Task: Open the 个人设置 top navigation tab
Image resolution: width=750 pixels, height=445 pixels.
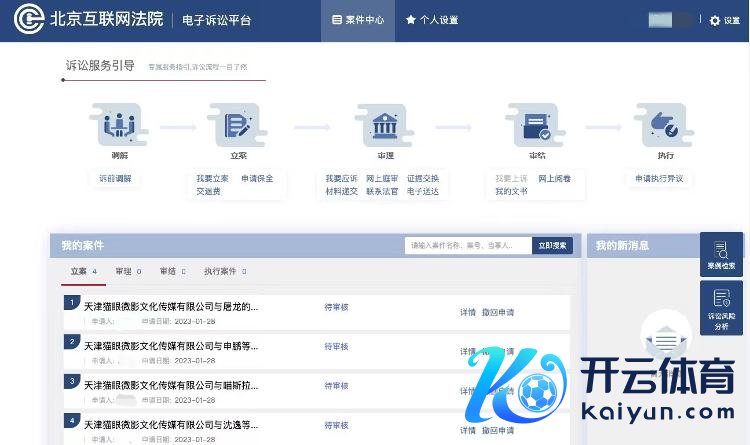Action: (432, 20)
